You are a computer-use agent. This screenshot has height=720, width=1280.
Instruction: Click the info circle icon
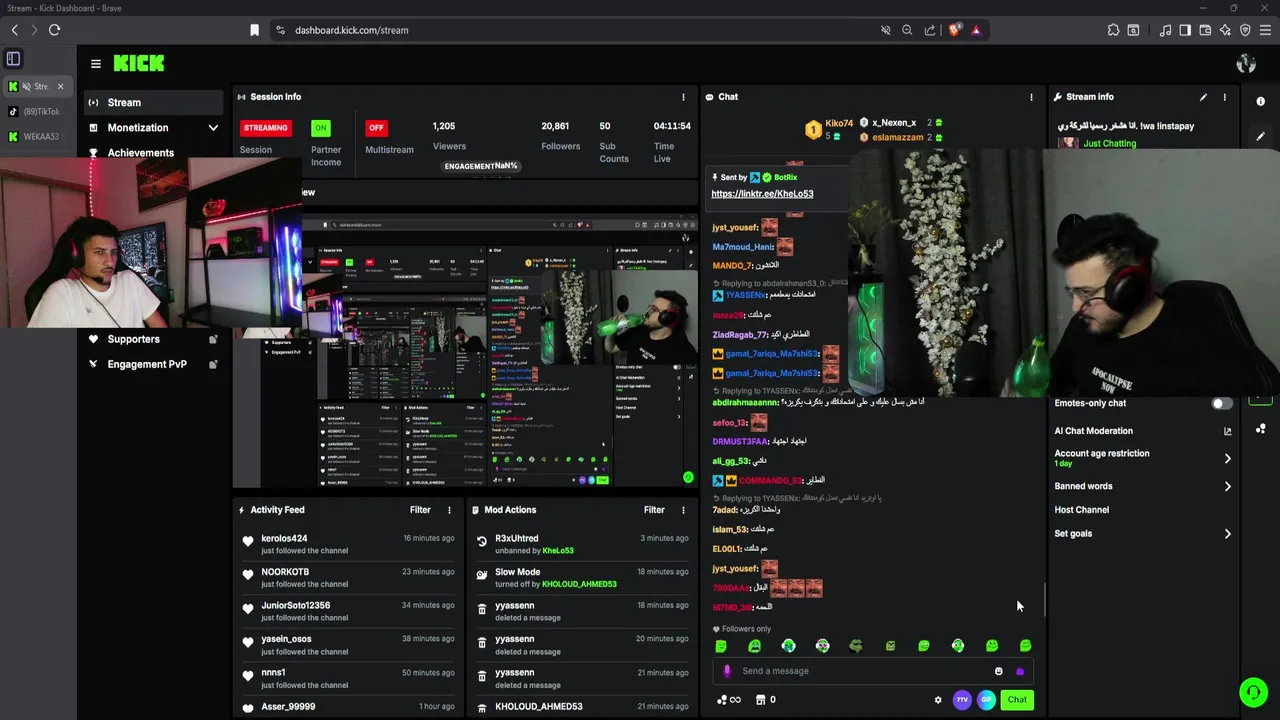(x=1260, y=101)
